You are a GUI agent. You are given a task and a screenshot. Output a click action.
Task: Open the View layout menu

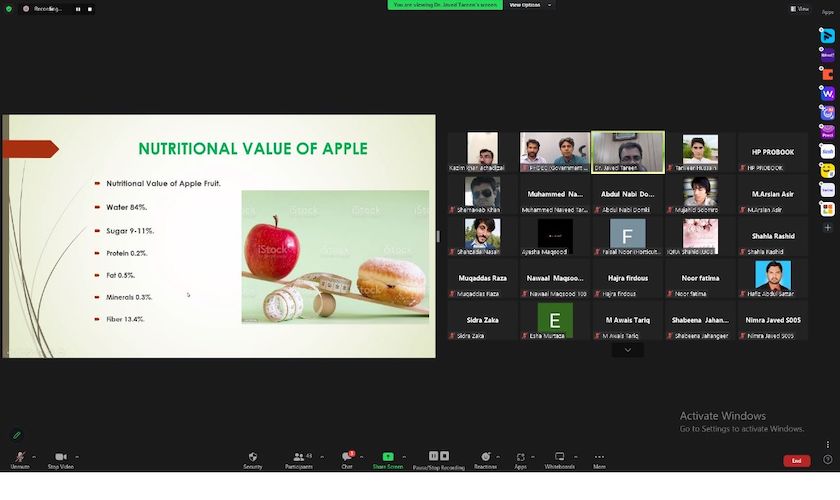pos(800,8)
